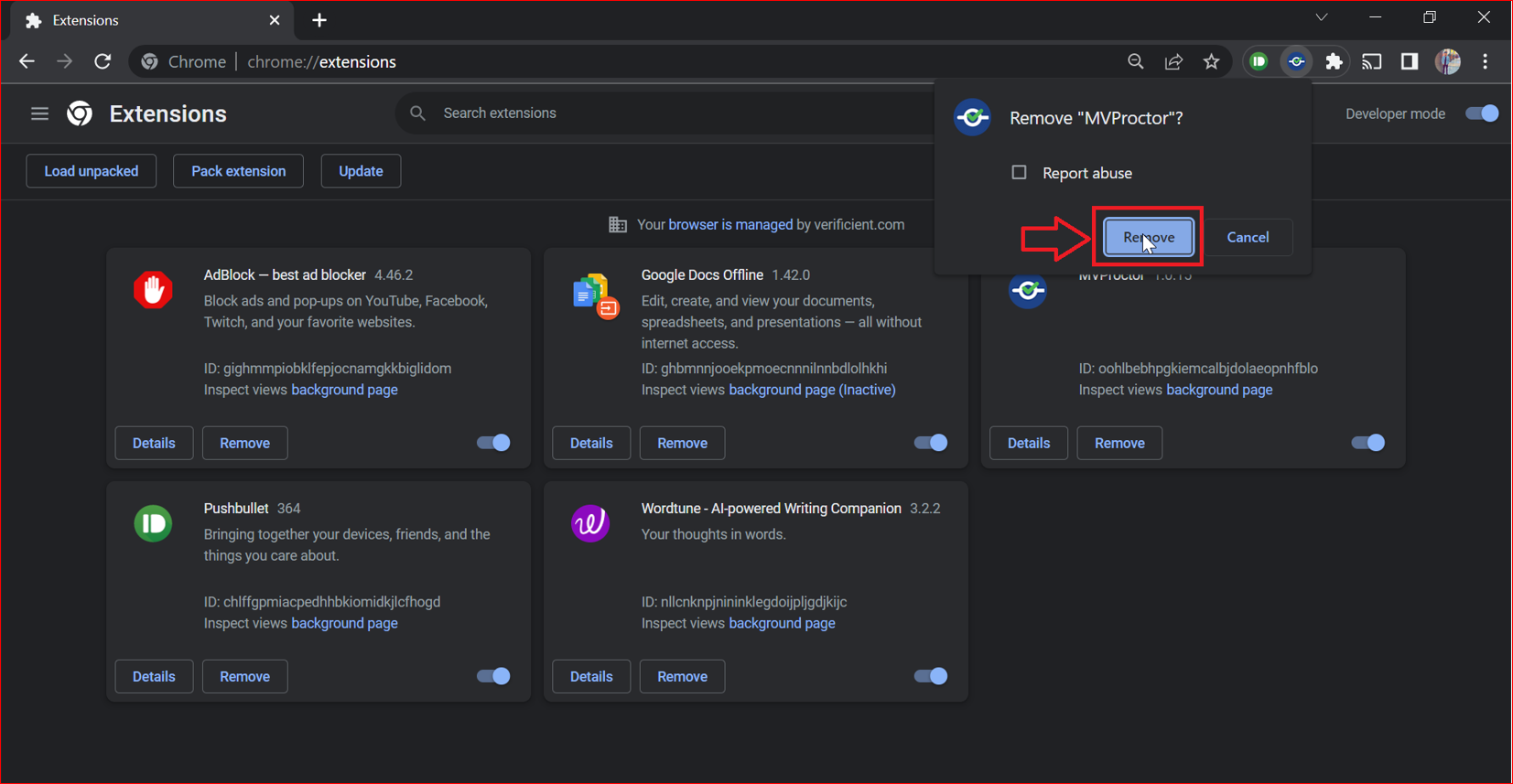The image size is (1513, 784).
Task: Click the site info Chrome icon in address bar
Action: pyautogui.click(x=149, y=61)
